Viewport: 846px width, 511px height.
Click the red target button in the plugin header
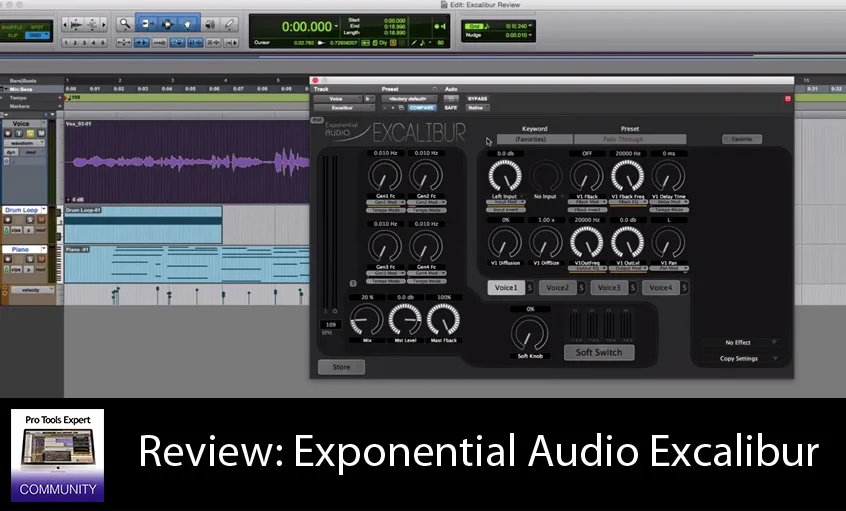click(x=788, y=98)
